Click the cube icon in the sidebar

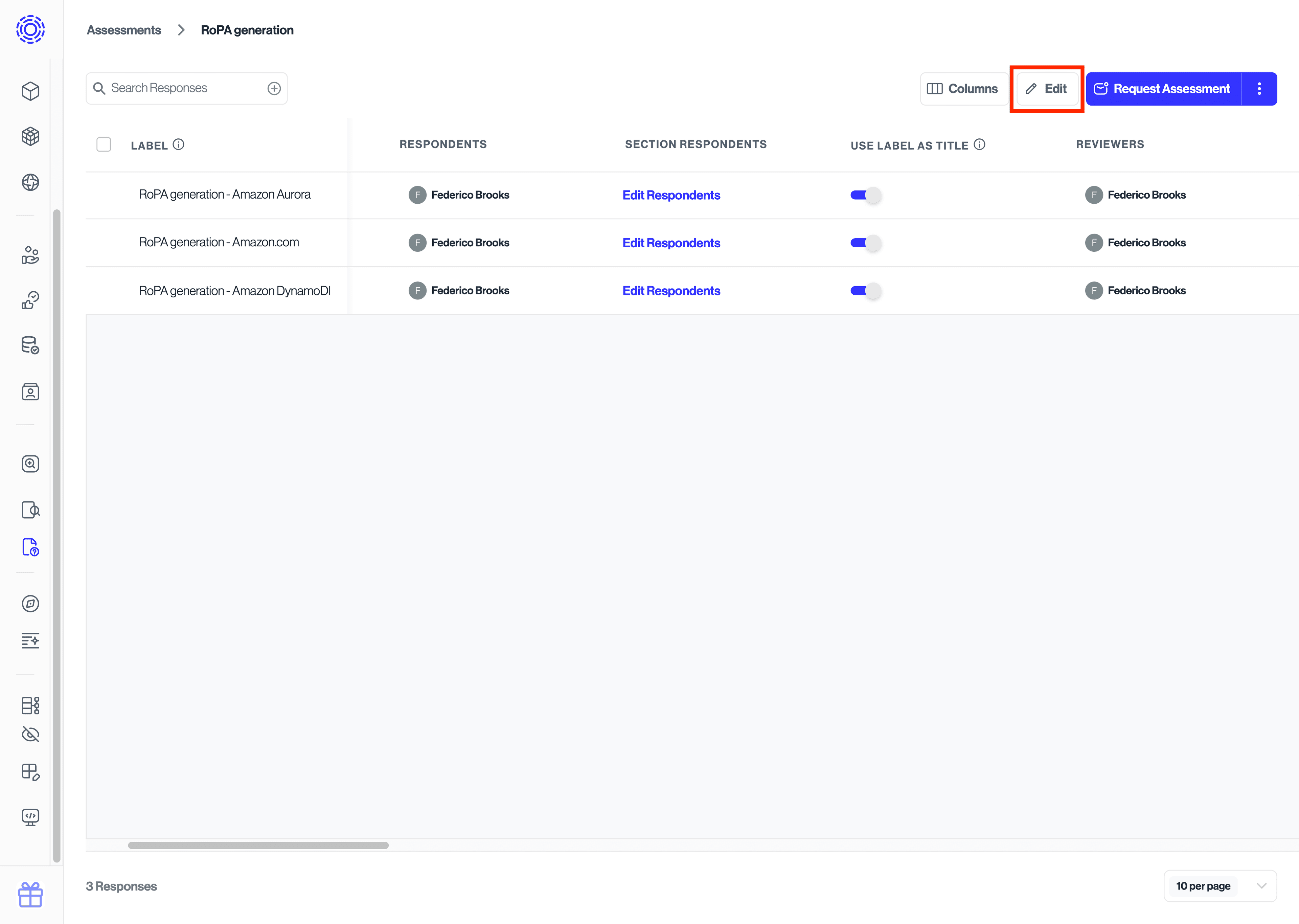[x=30, y=91]
